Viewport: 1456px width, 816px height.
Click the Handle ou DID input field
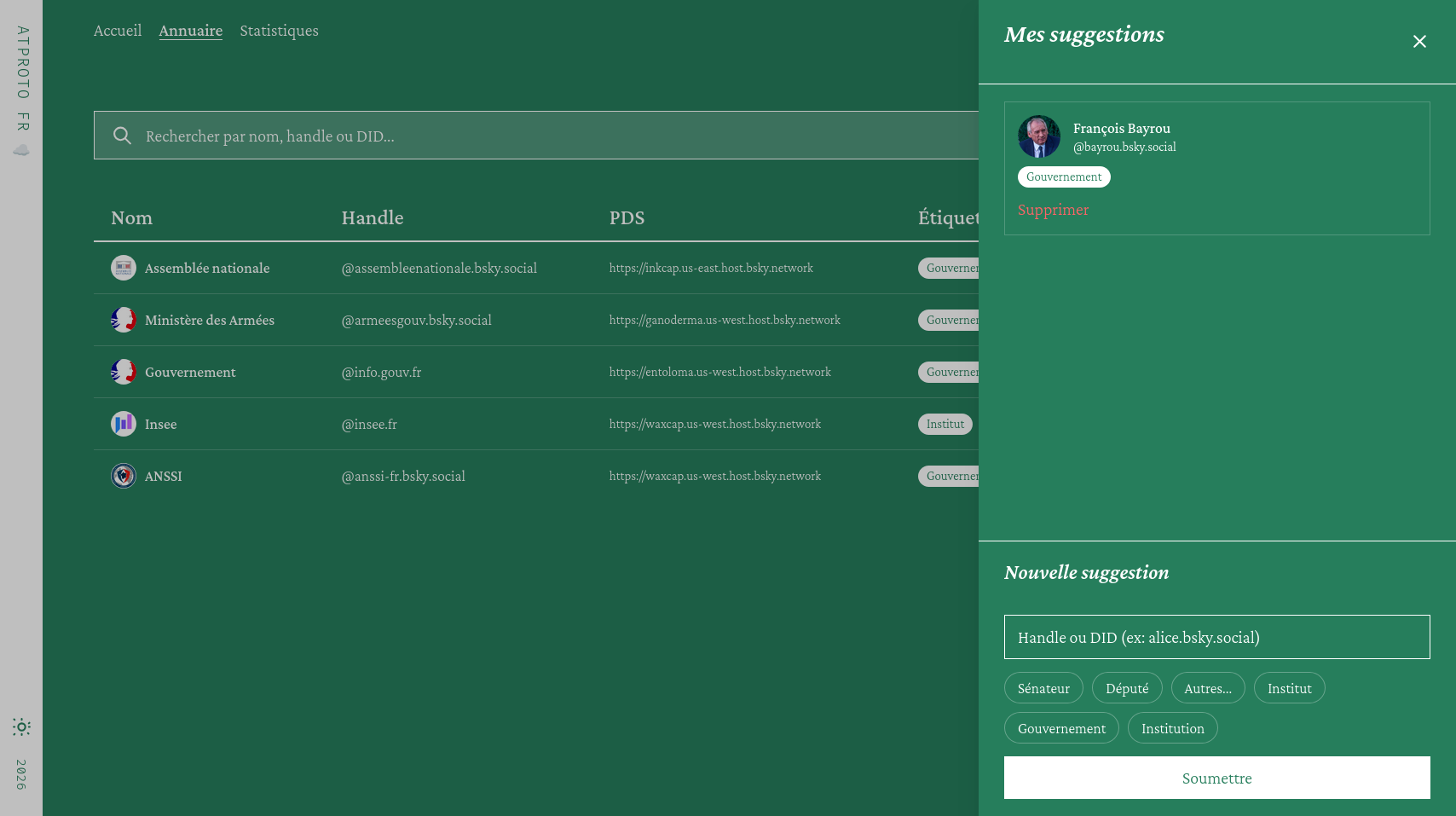coord(1216,637)
